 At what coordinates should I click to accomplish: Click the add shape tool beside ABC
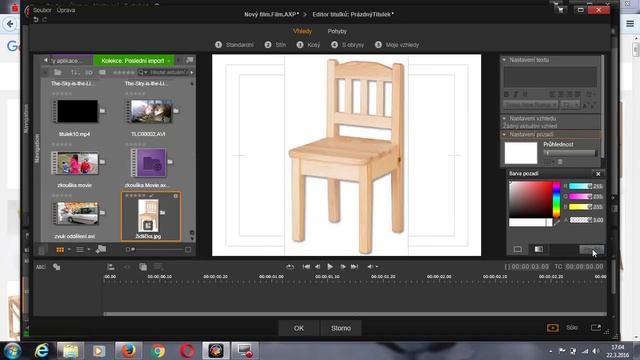point(56,267)
